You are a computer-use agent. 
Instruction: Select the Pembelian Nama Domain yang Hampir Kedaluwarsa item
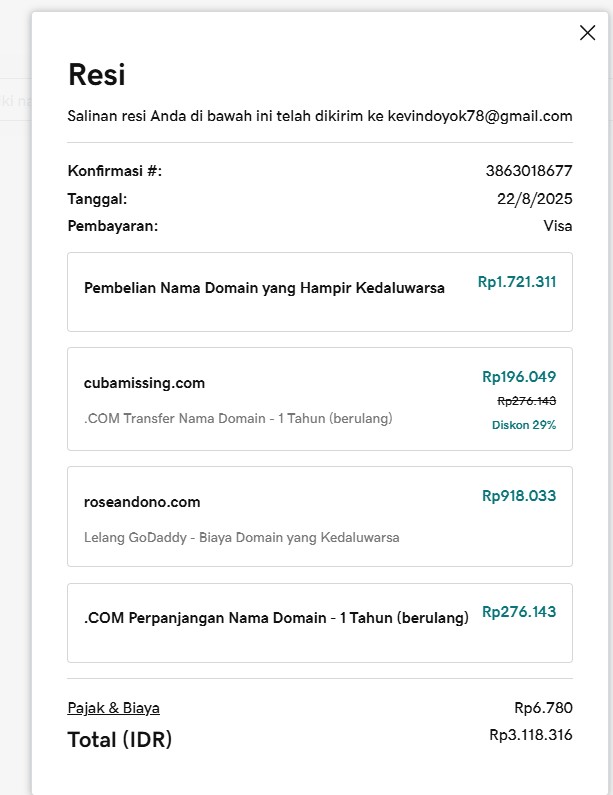point(264,288)
